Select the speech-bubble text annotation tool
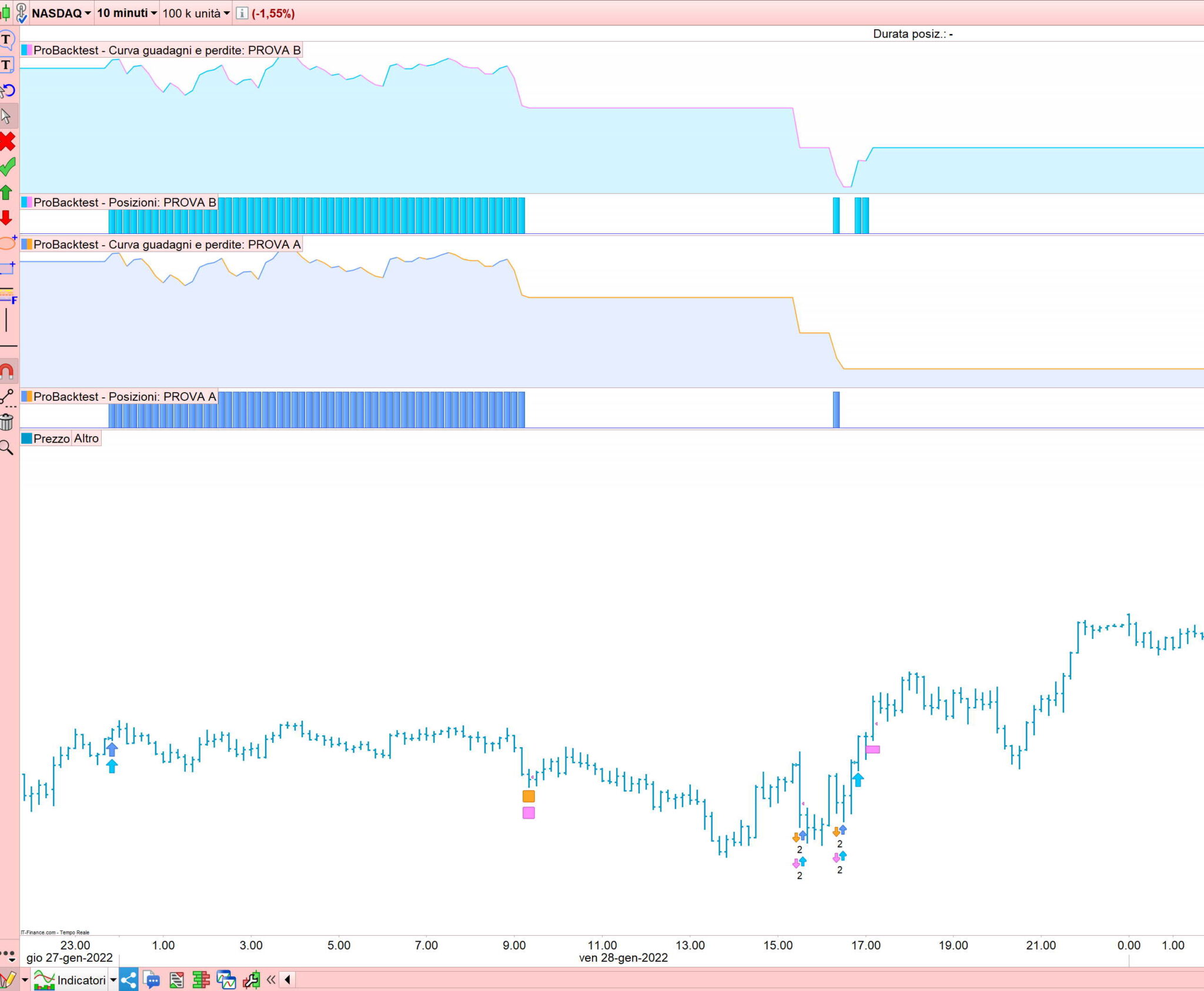Viewport: 1204px width, 991px height. point(6,40)
